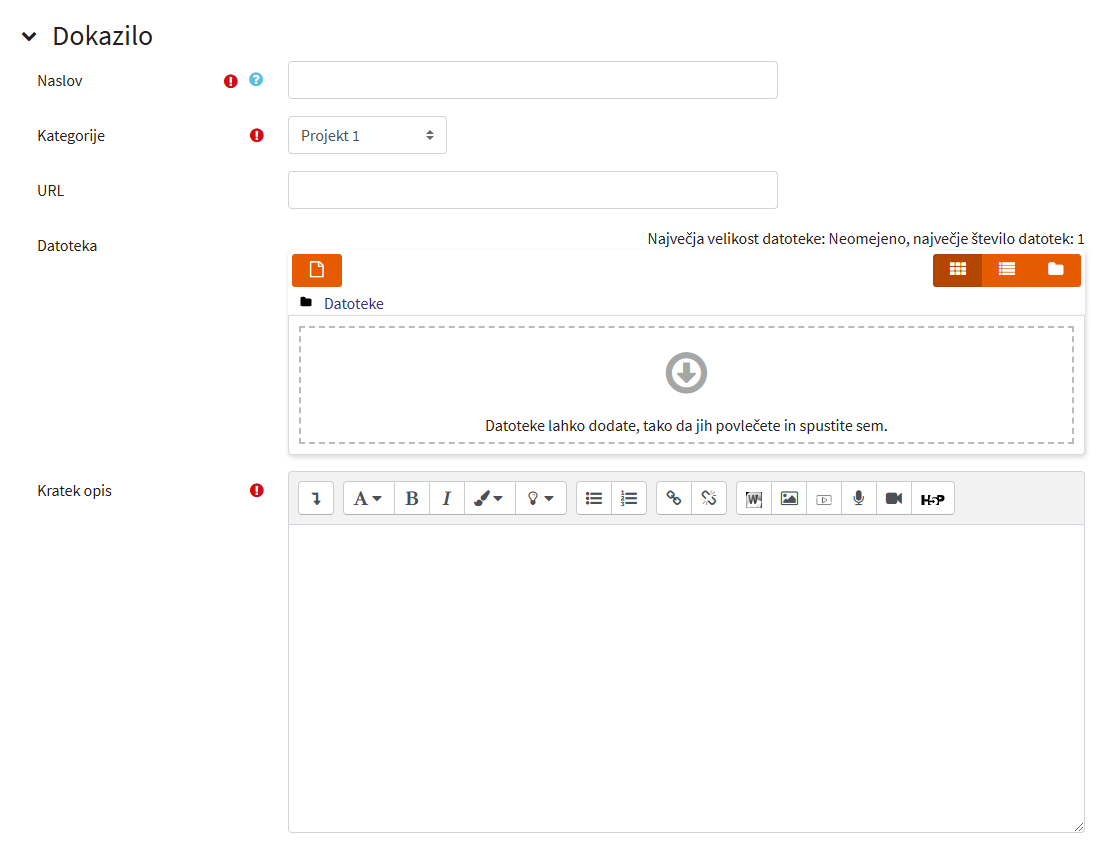Record video with the camera icon
1107x846 pixels.
point(894,498)
